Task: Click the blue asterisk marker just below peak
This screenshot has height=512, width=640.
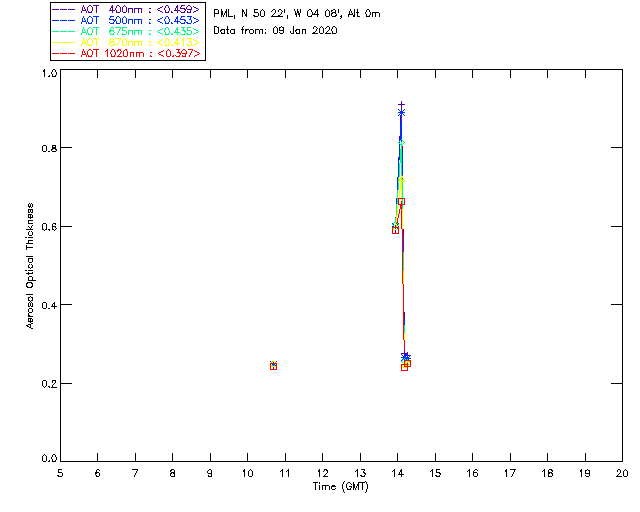Action: 402,113
